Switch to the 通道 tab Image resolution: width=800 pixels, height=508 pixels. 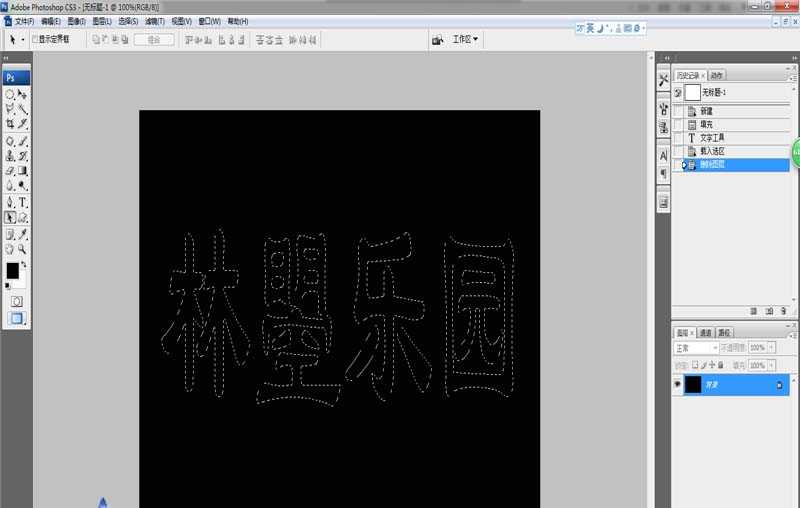[706, 332]
